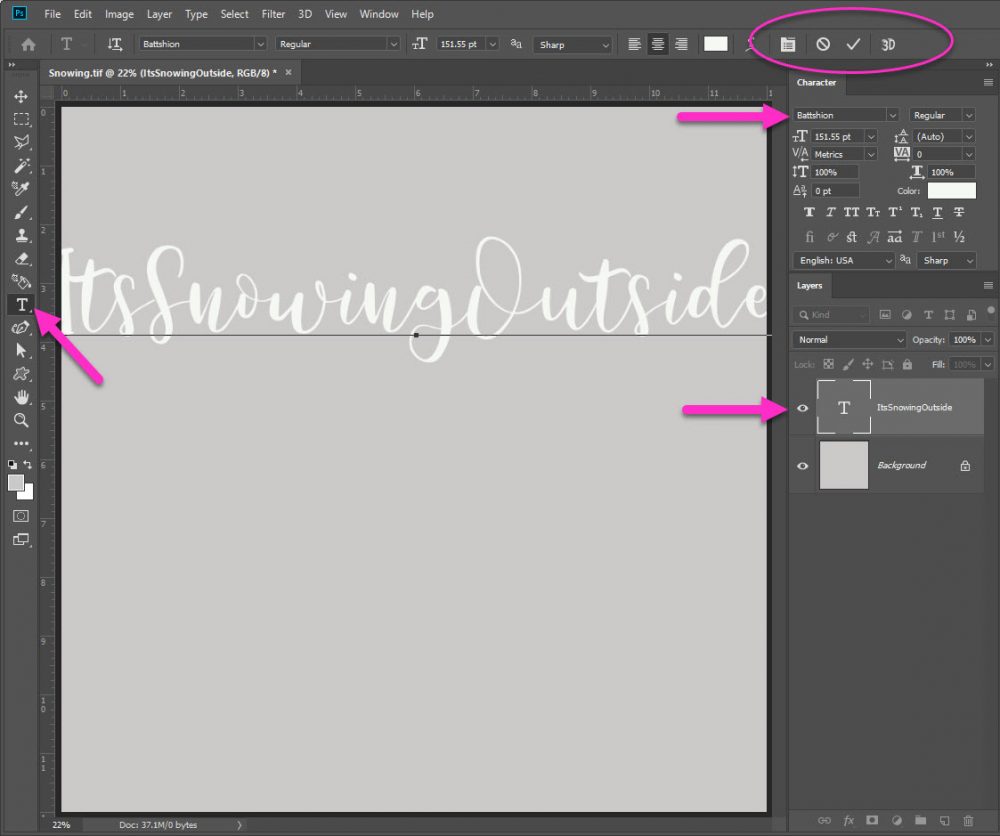Click the underline style icon in Character panel
Viewport: 1000px width, 836px height.
pyautogui.click(x=937, y=212)
